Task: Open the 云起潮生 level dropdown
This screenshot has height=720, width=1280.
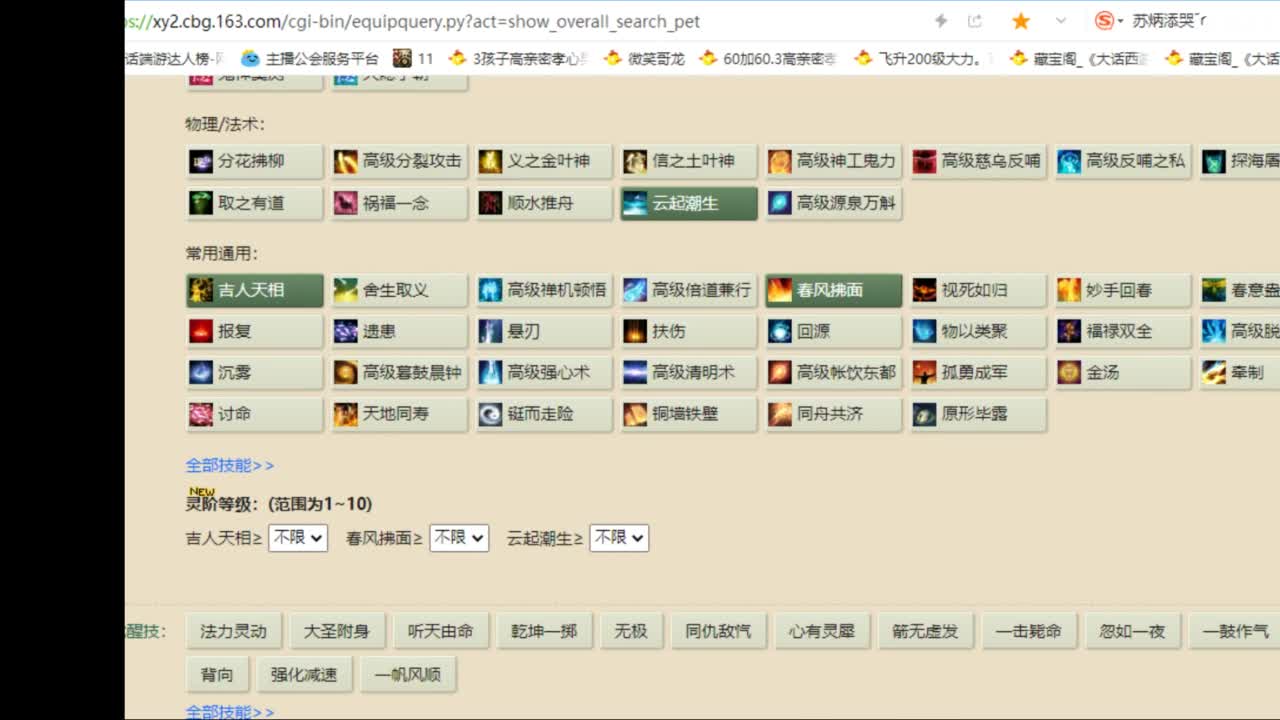Action: point(619,538)
